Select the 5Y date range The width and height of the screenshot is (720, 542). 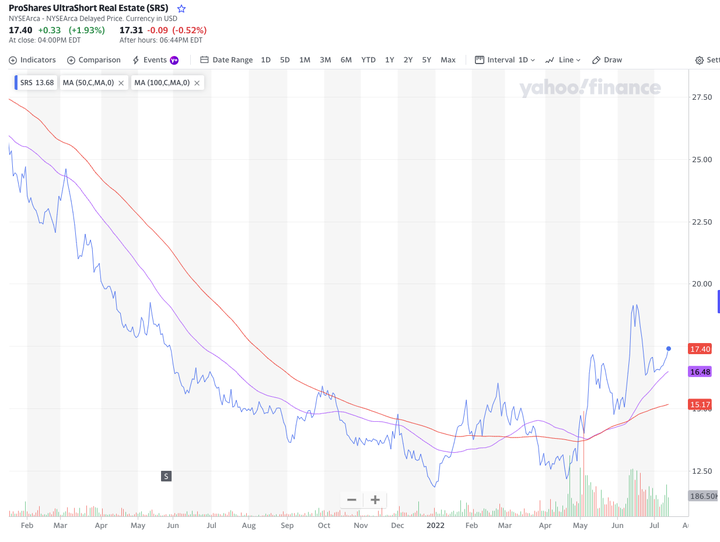427,60
